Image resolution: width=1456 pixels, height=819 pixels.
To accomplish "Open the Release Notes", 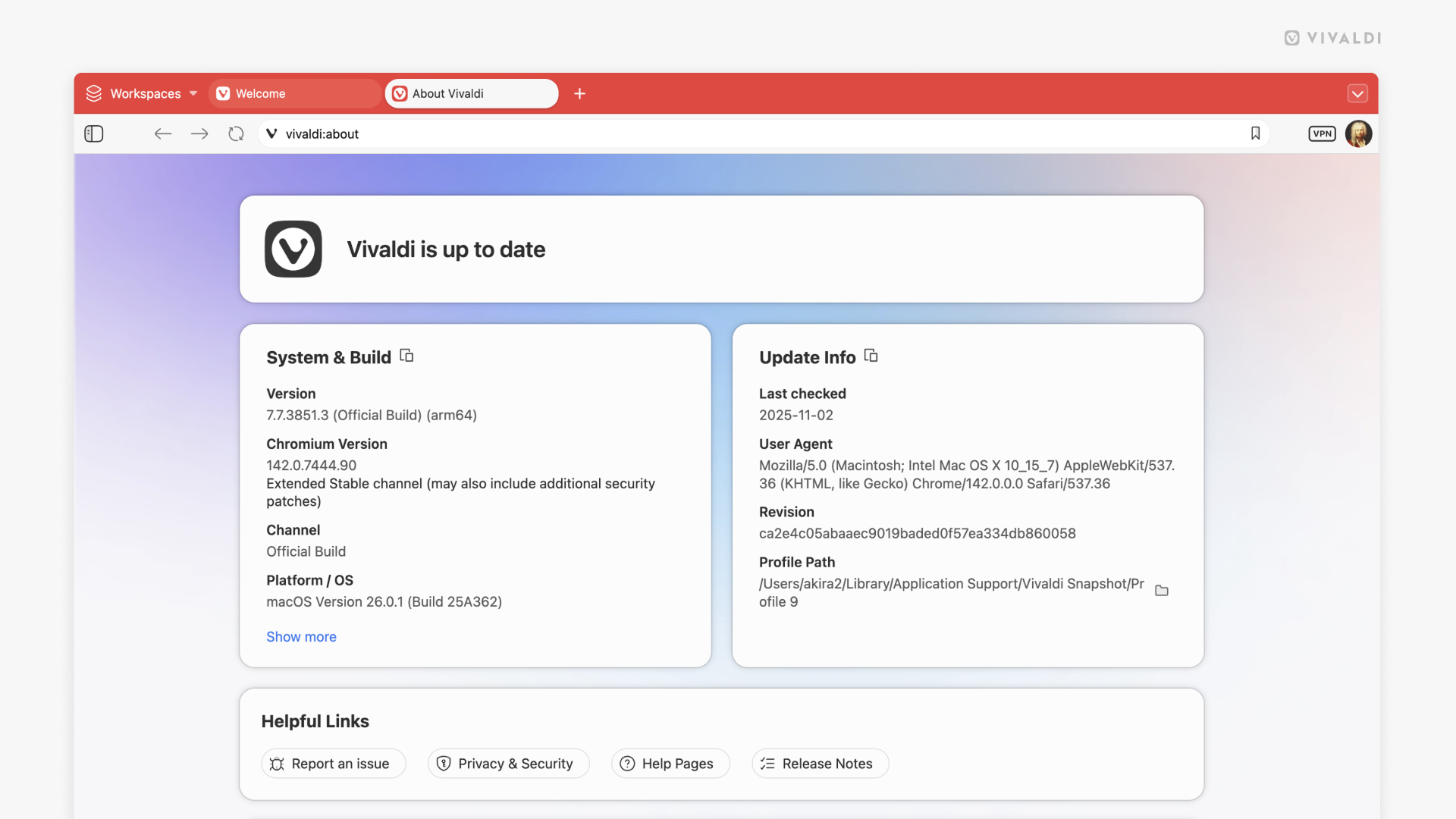I will pyautogui.click(x=820, y=764).
